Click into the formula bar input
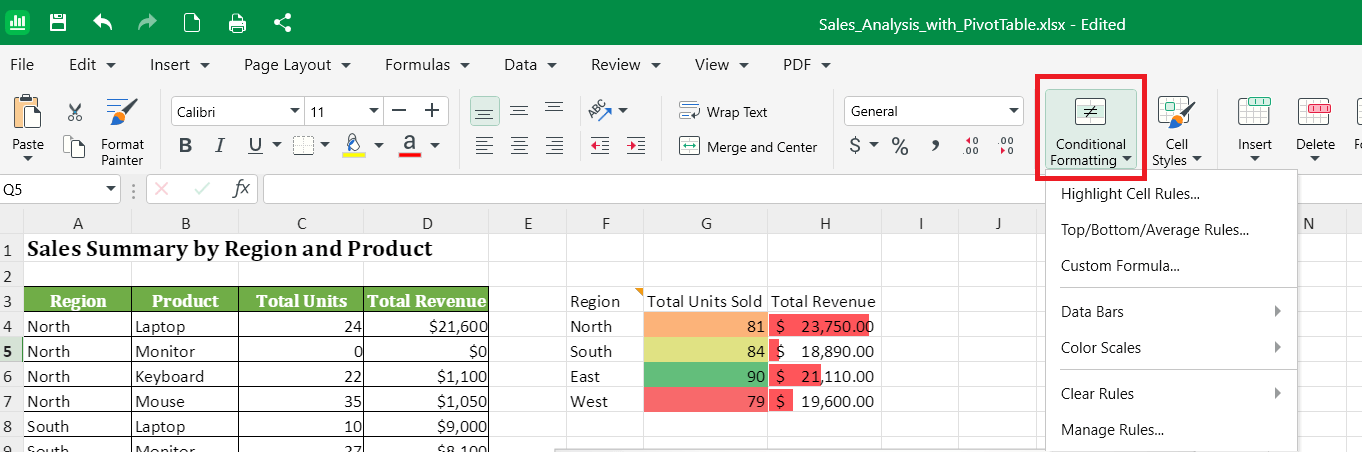Viewport: 1362px width, 452px height. [x=812, y=188]
